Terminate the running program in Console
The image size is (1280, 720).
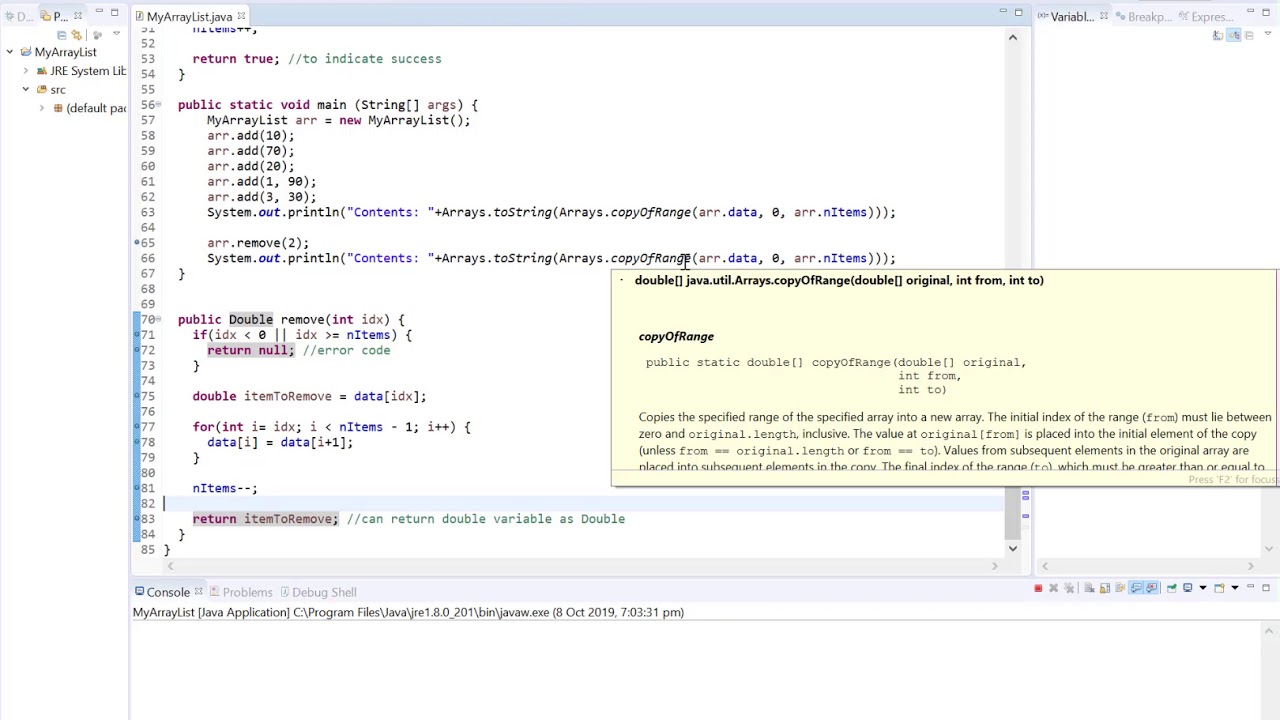pos(1038,588)
